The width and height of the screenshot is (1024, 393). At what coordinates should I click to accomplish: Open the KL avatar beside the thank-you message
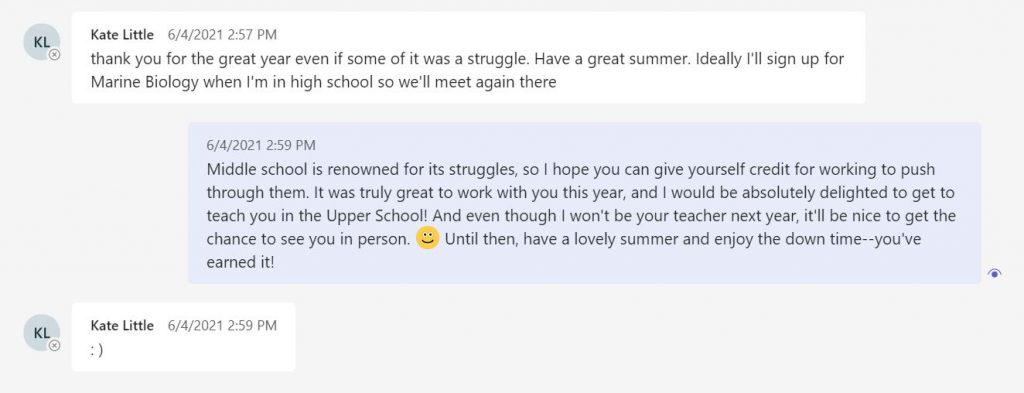pyautogui.click(x=42, y=42)
